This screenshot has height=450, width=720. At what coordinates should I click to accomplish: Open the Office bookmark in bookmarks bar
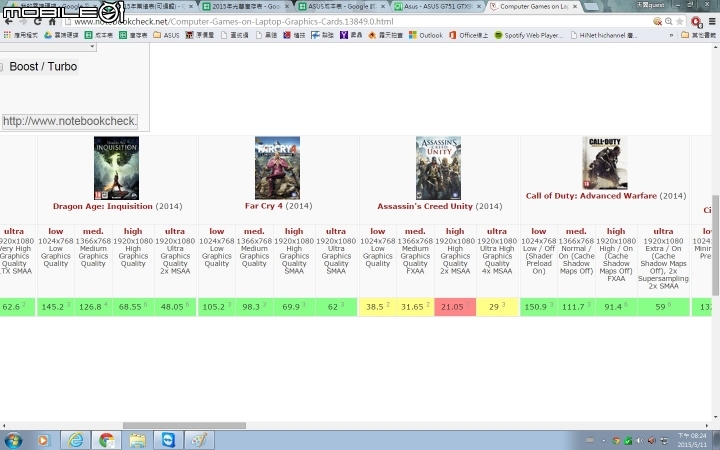coord(468,35)
